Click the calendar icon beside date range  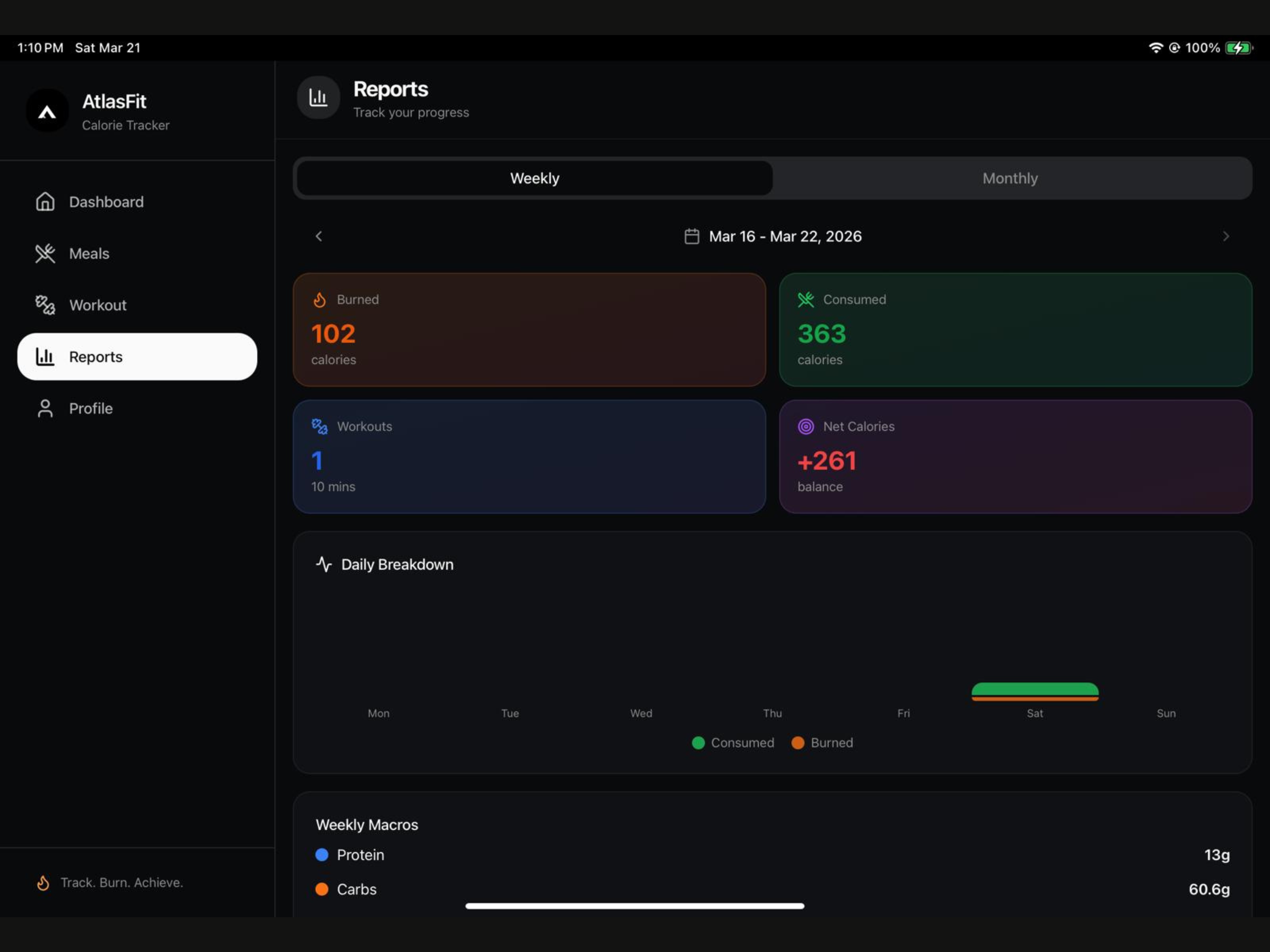692,237
